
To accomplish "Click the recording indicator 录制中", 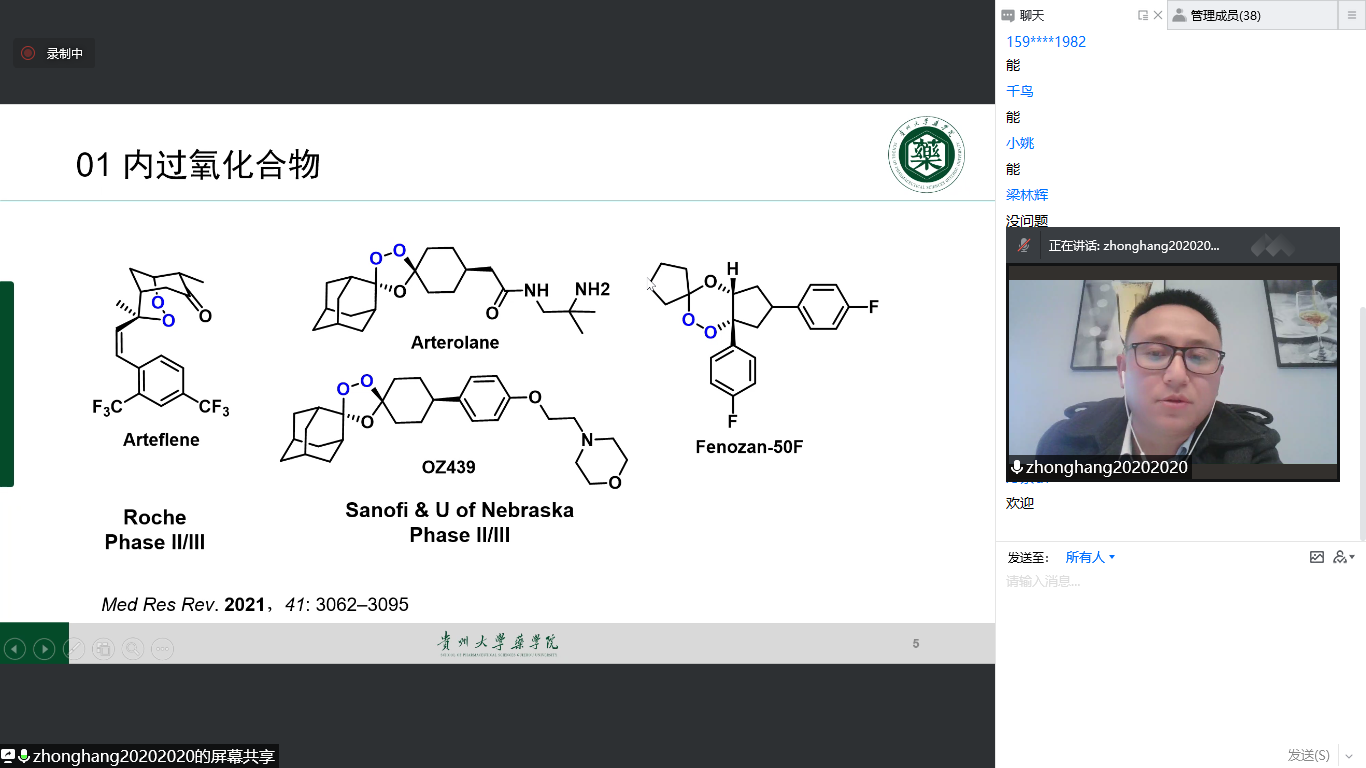I will [54, 54].
